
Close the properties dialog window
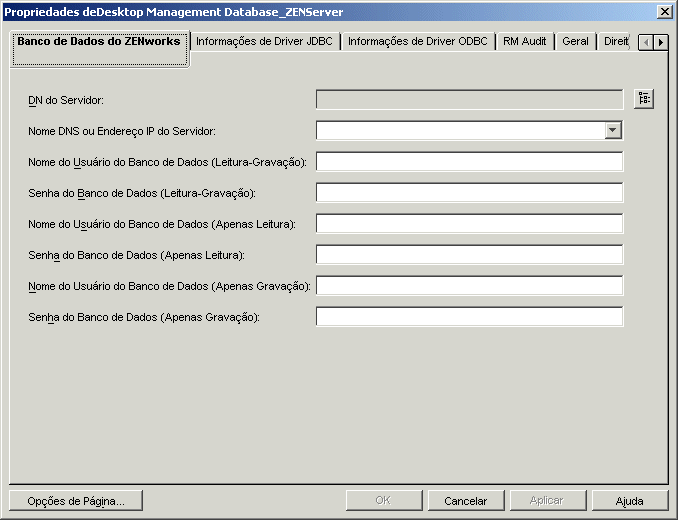pos(665,12)
